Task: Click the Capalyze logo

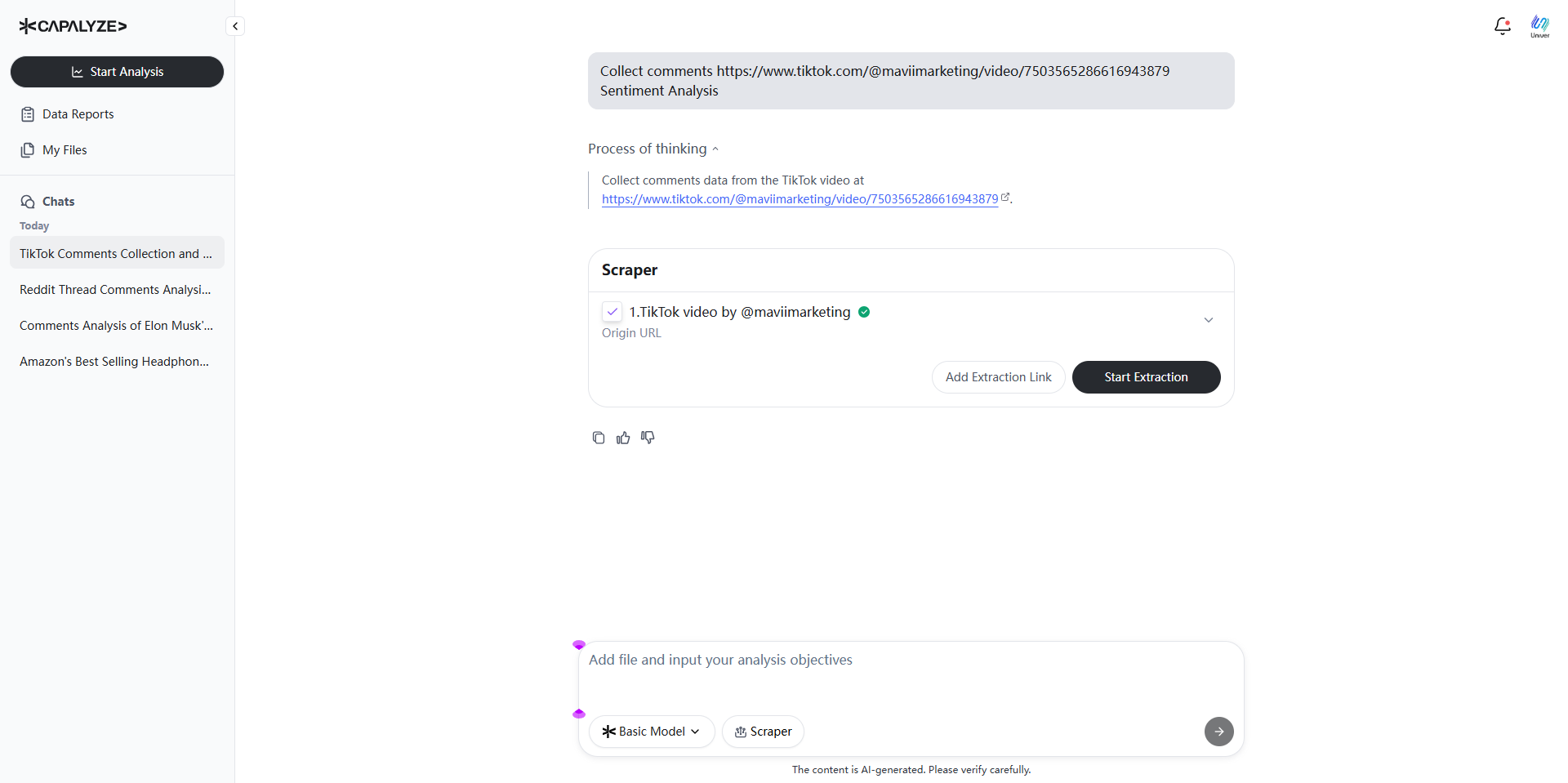Action: (73, 26)
